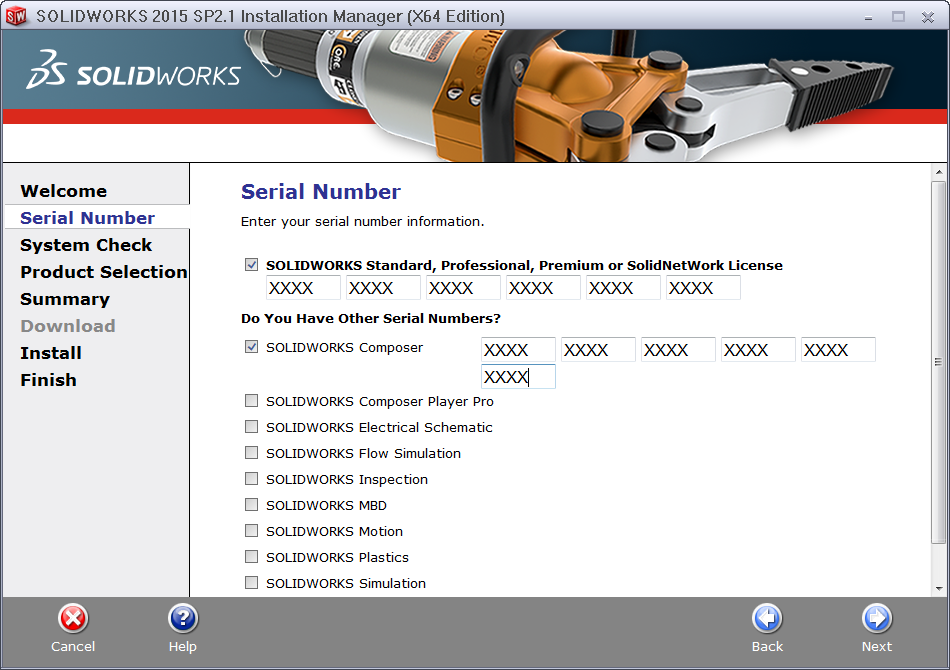
Task: Check the SOLIDWORKS Flow Simulation box
Action: tap(251, 453)
